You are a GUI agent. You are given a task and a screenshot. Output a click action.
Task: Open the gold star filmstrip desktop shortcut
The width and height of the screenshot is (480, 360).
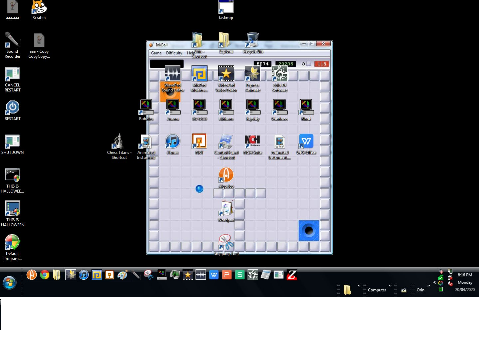coord(226,79)
